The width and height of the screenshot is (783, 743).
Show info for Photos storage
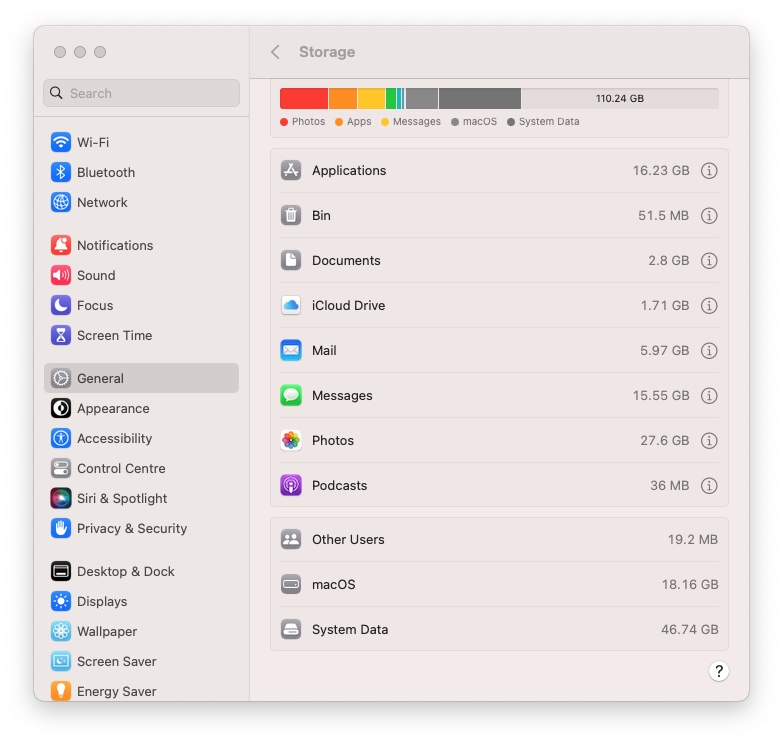709,440
